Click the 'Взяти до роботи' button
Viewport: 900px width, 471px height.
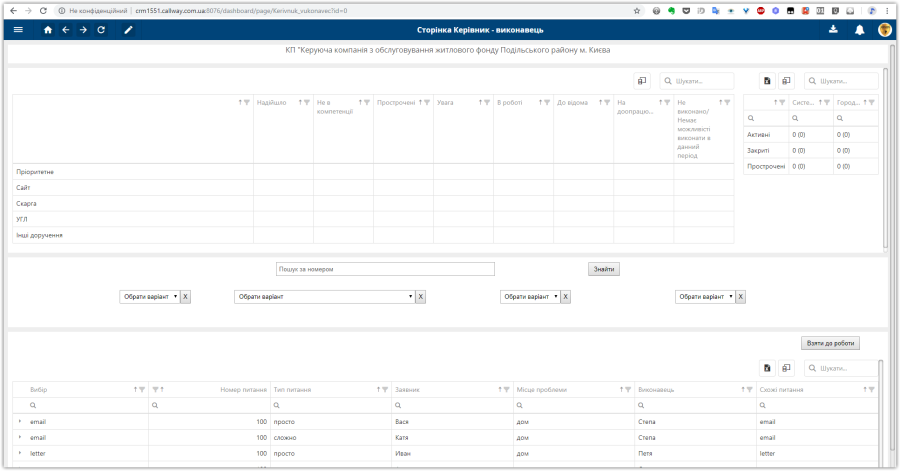tap(830, 343)
